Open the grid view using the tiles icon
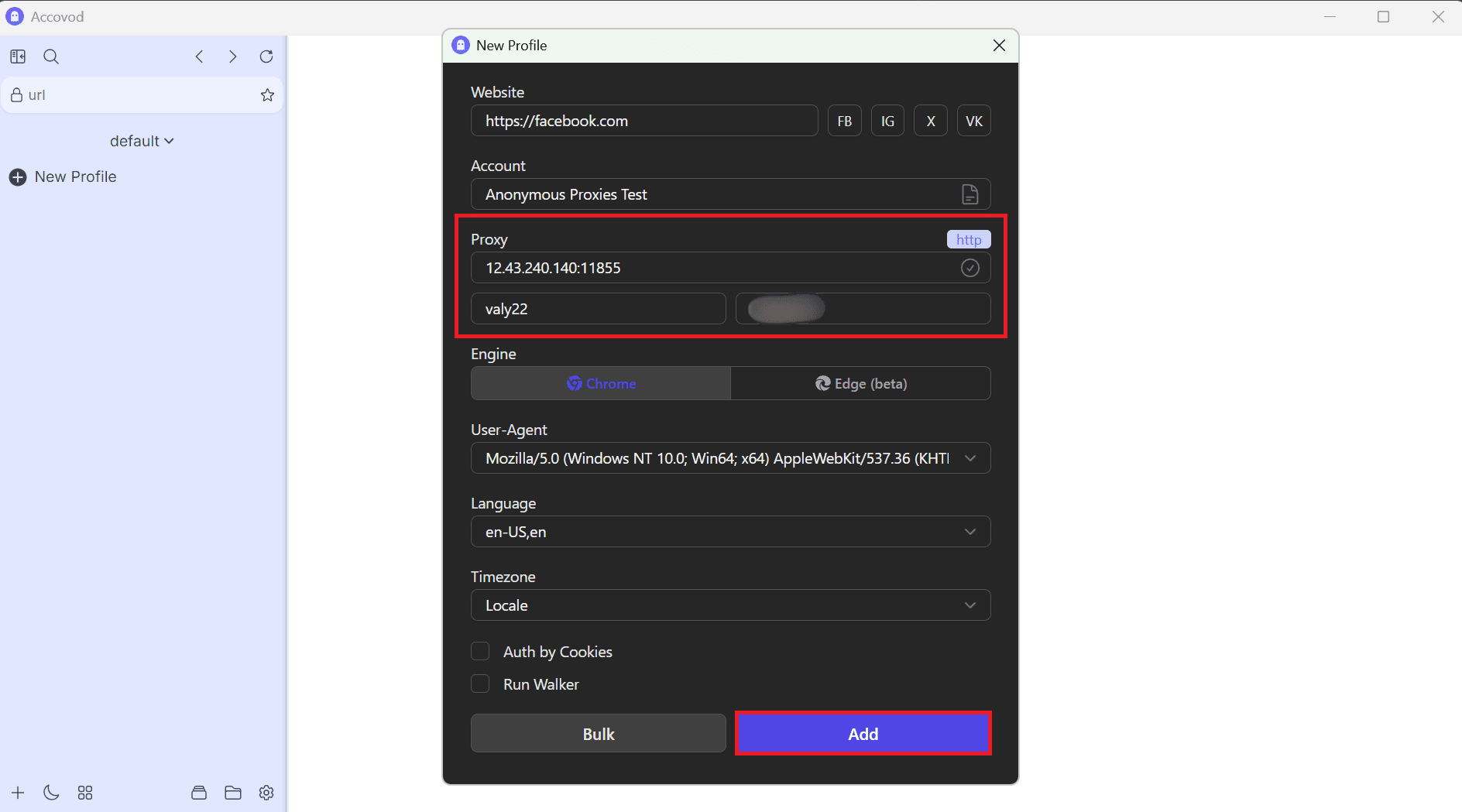Image resolution: width=1462 pixels, height=812 pixels. tap(85, 792)
